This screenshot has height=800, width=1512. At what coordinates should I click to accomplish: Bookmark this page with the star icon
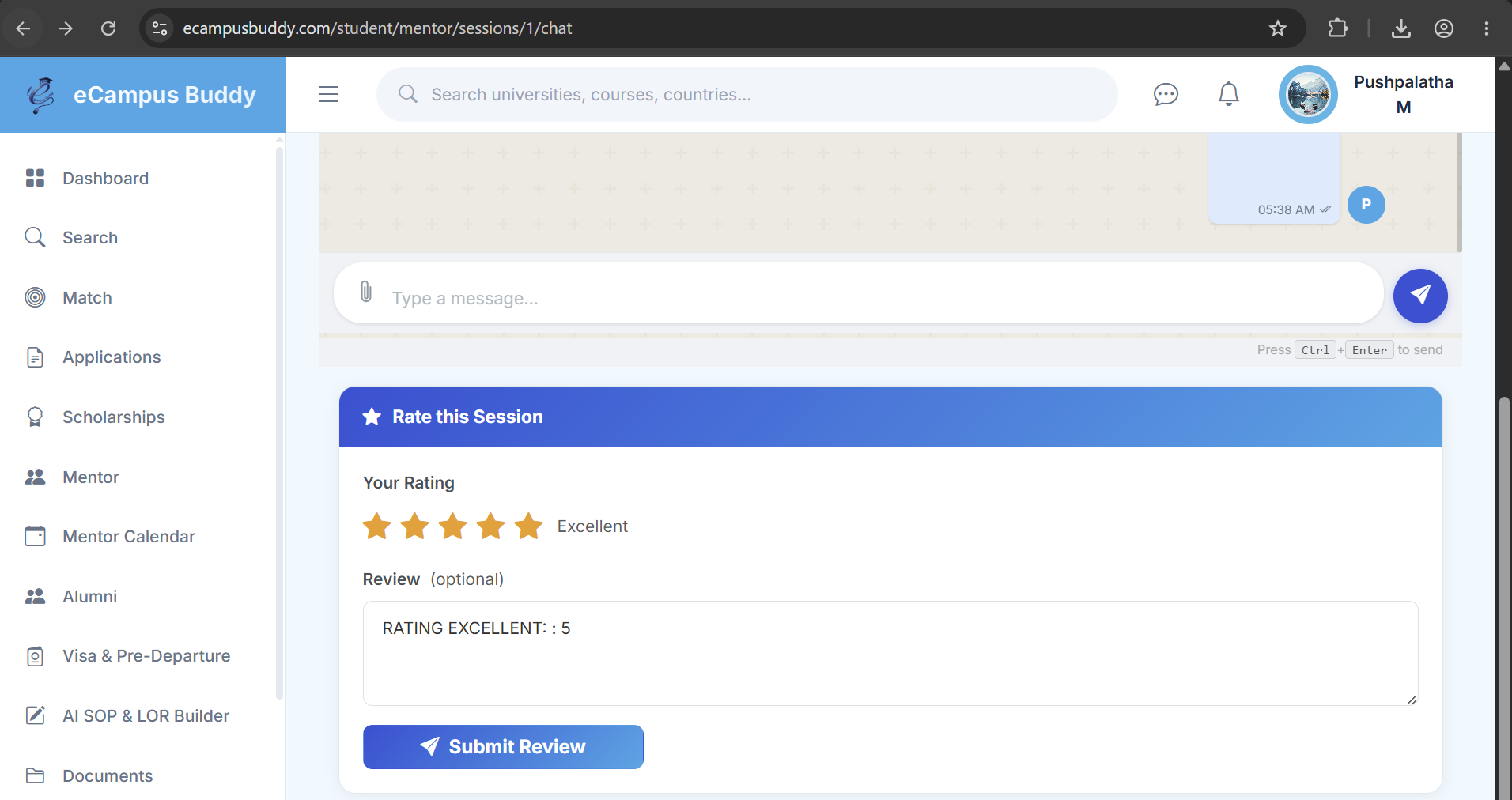(1278, 28)
